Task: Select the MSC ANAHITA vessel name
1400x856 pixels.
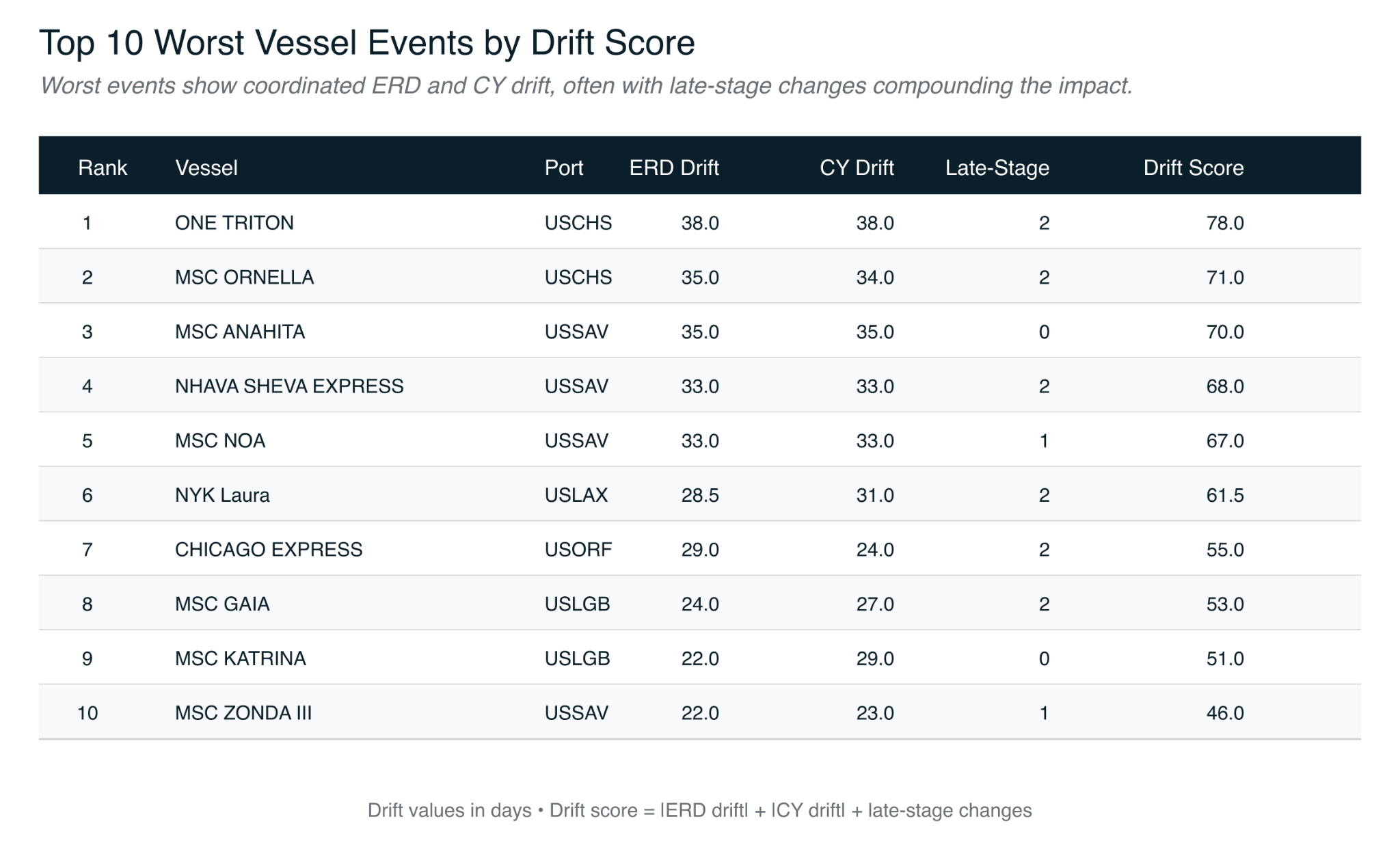Action: [x=239, y=332]
